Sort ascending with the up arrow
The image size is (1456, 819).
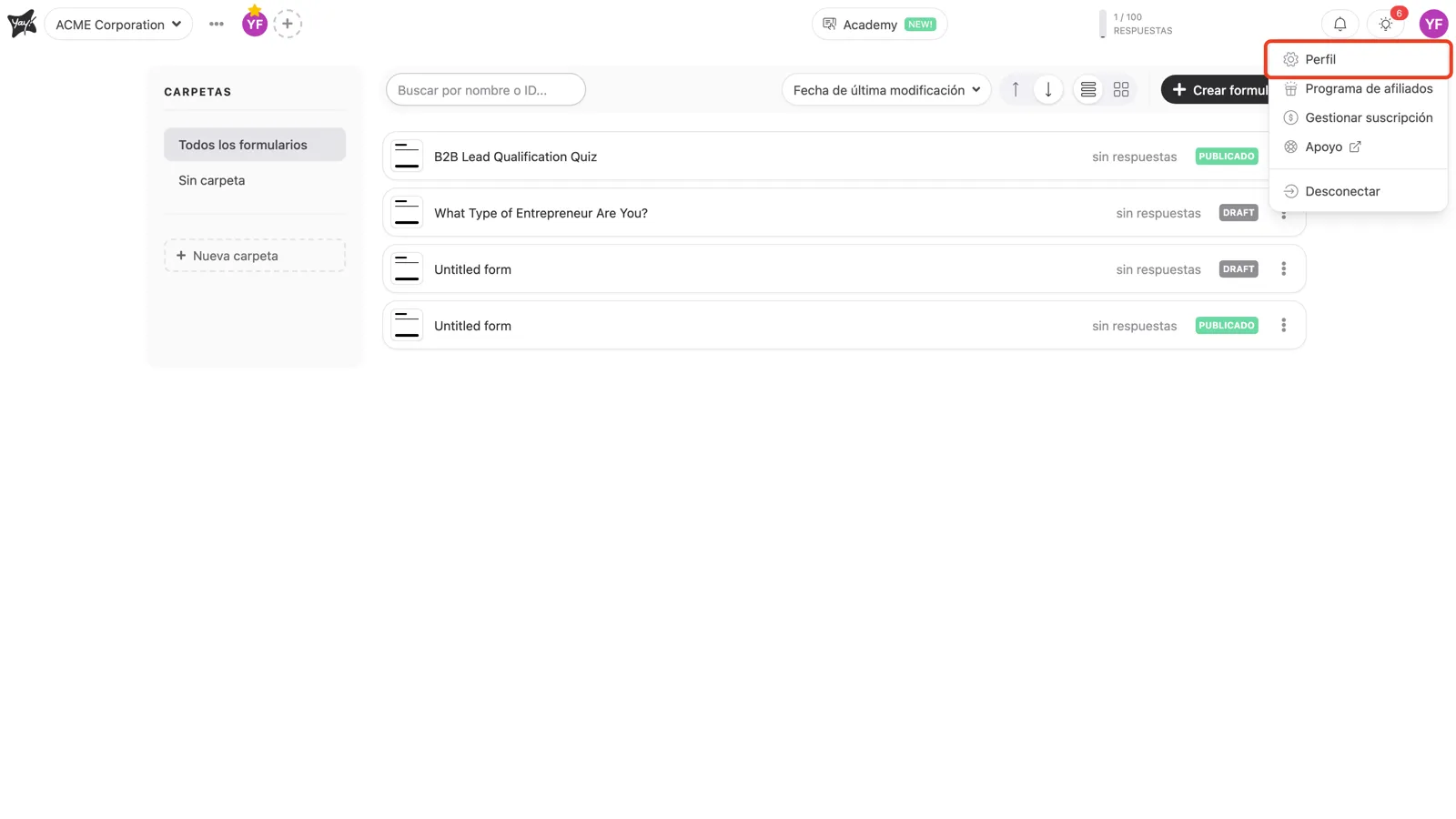(1016, 89)
